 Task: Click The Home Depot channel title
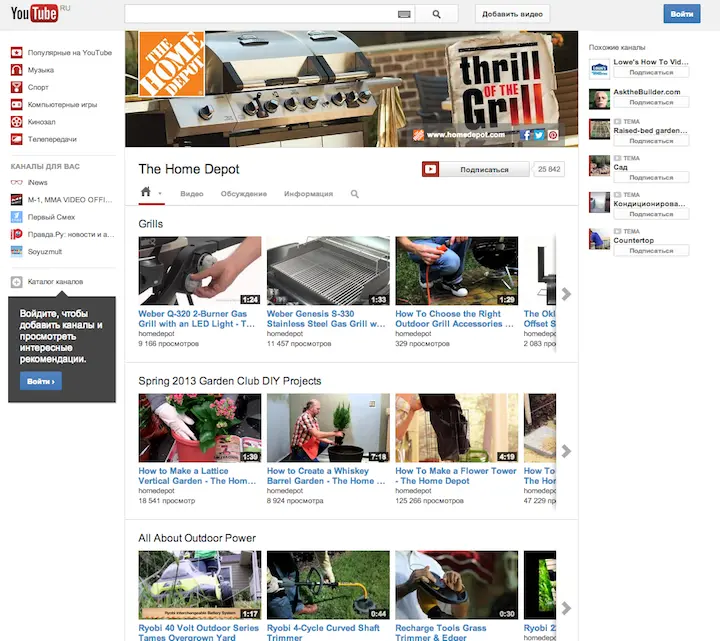(189, 169)
